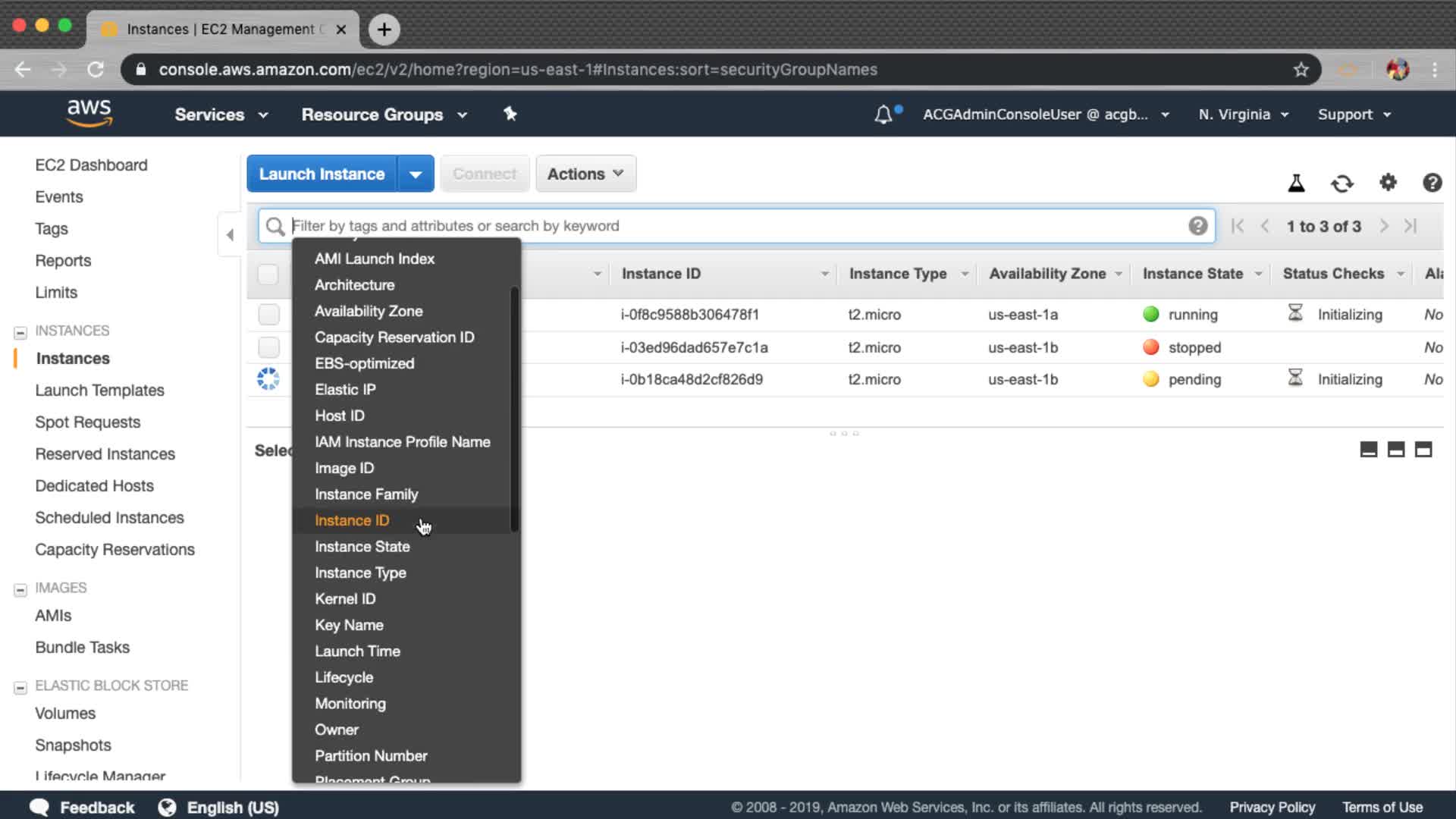1456x819 pixels.
Task: Open the table settings gear icon
Action: [x=1388, y=183]
